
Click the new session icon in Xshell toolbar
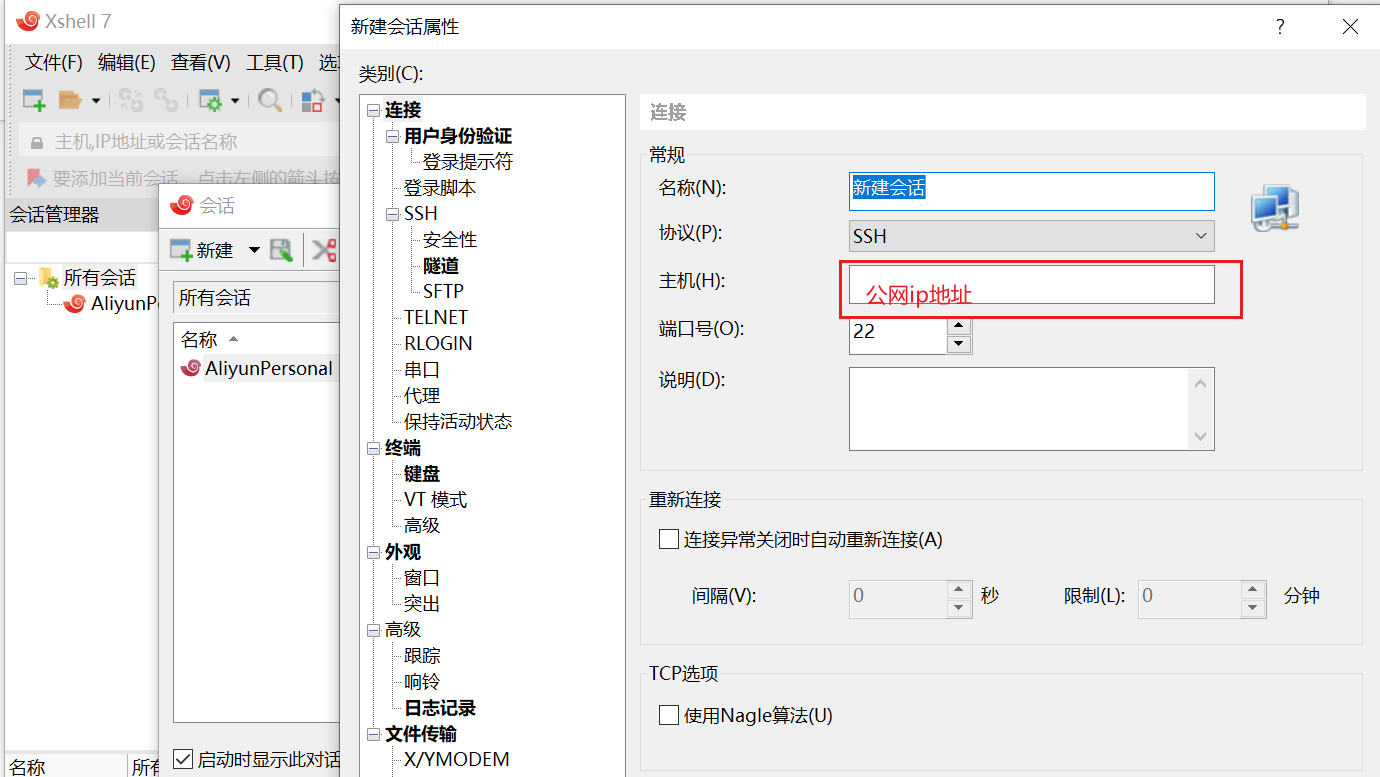click(x=34, y=100)
